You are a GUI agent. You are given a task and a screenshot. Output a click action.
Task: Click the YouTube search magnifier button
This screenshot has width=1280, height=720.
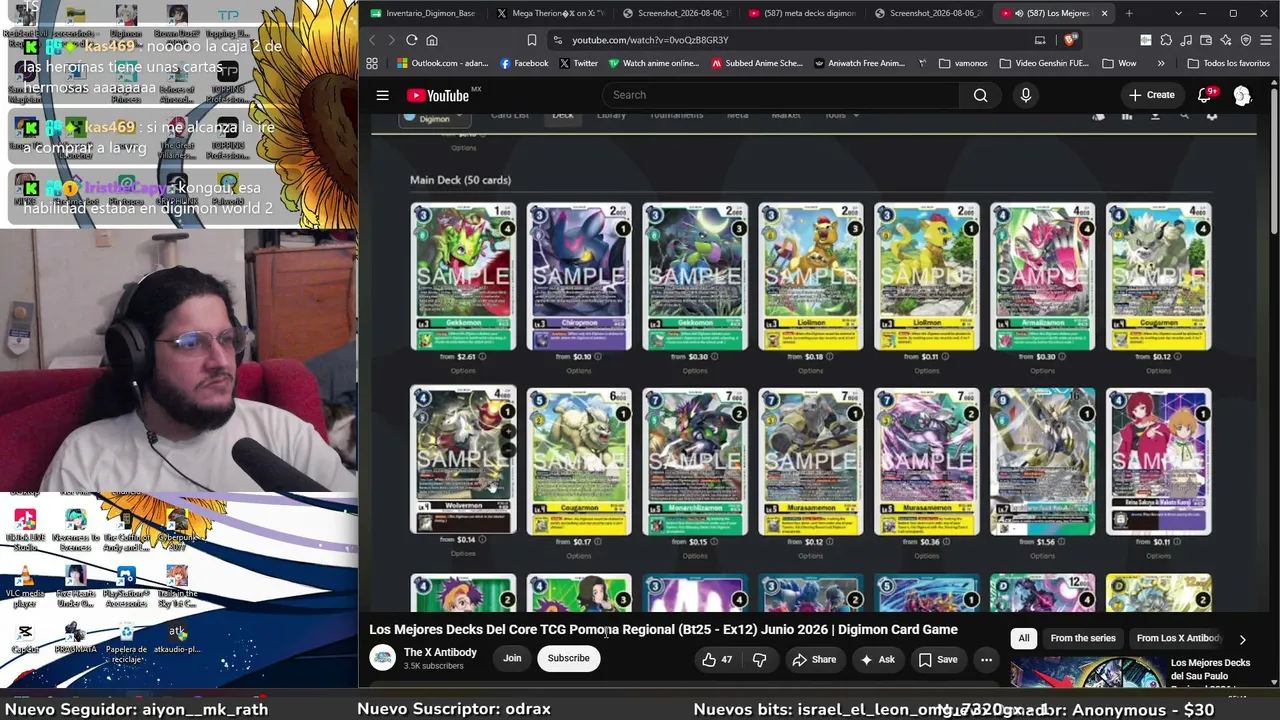point(980,95)
